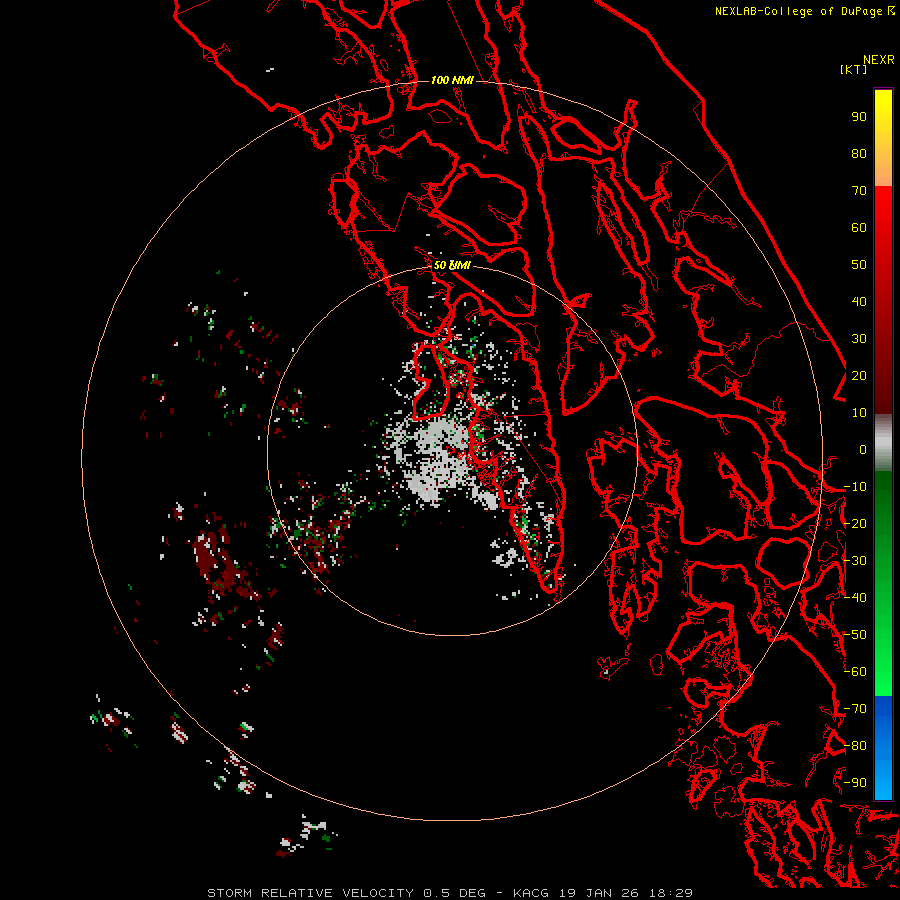This screenshot has width=900, height=900.
Task: Click the positive 70 scale value
Action: (859, 191)
